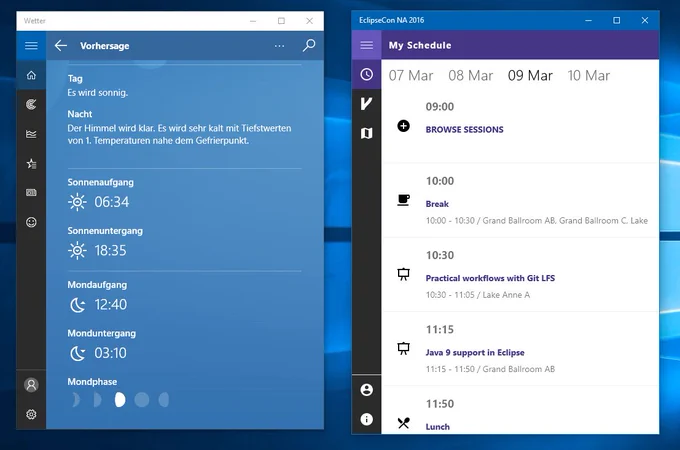680x450 pixels.
Task: Click 'Es wird sonnig.' forecast text
Action: [98, 93]
